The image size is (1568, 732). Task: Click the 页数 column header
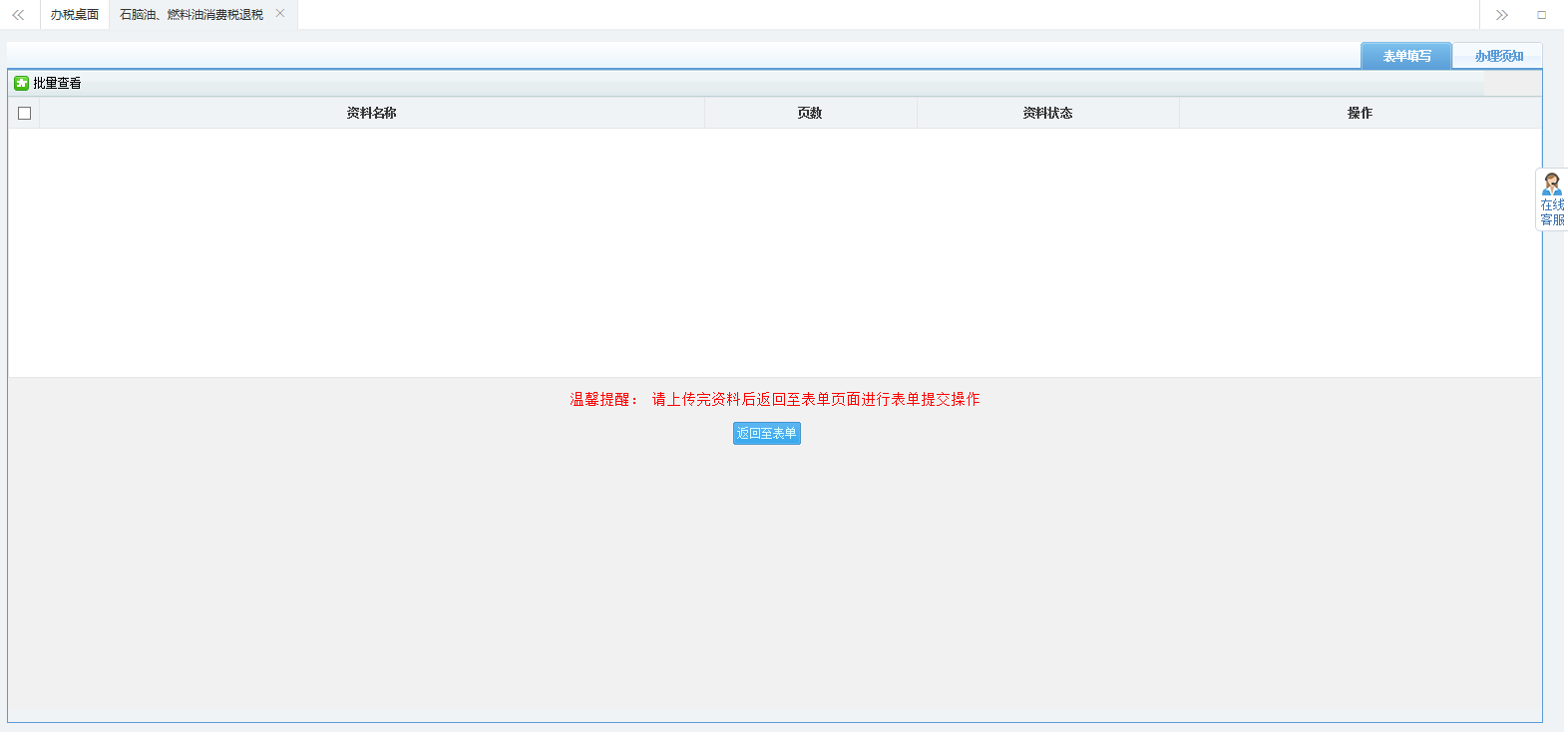(810, 114)
